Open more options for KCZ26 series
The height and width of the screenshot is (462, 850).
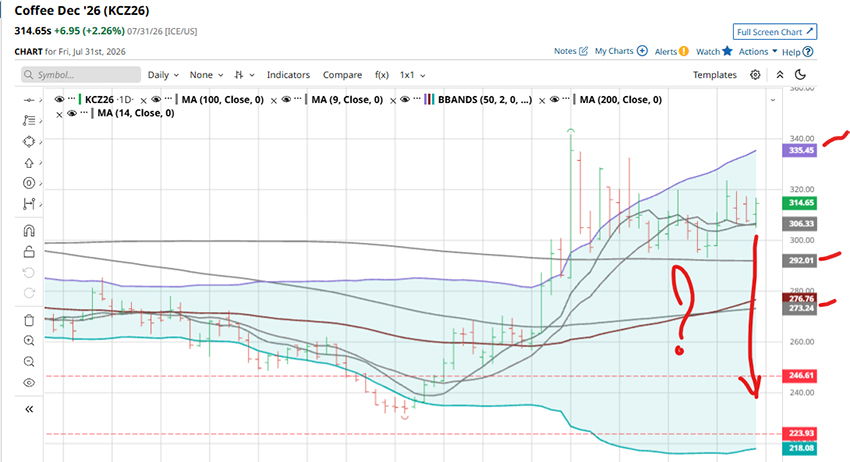(72, 98)
